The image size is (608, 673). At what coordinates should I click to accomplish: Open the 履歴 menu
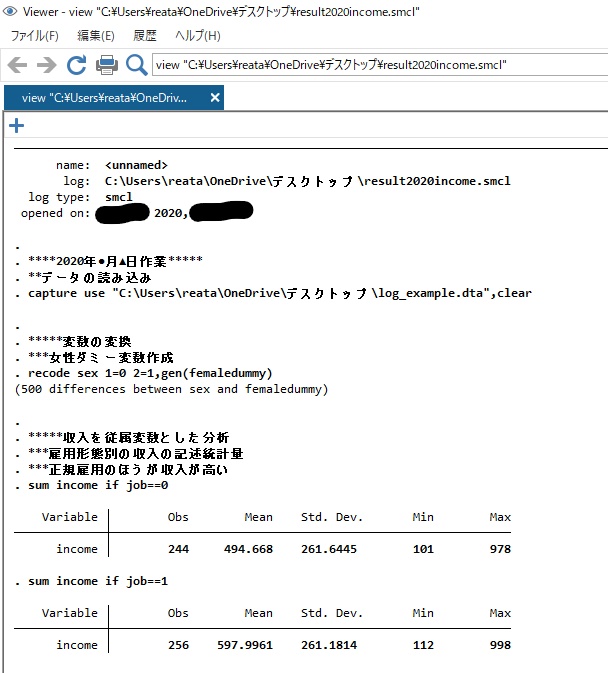(x=145, y=36)
